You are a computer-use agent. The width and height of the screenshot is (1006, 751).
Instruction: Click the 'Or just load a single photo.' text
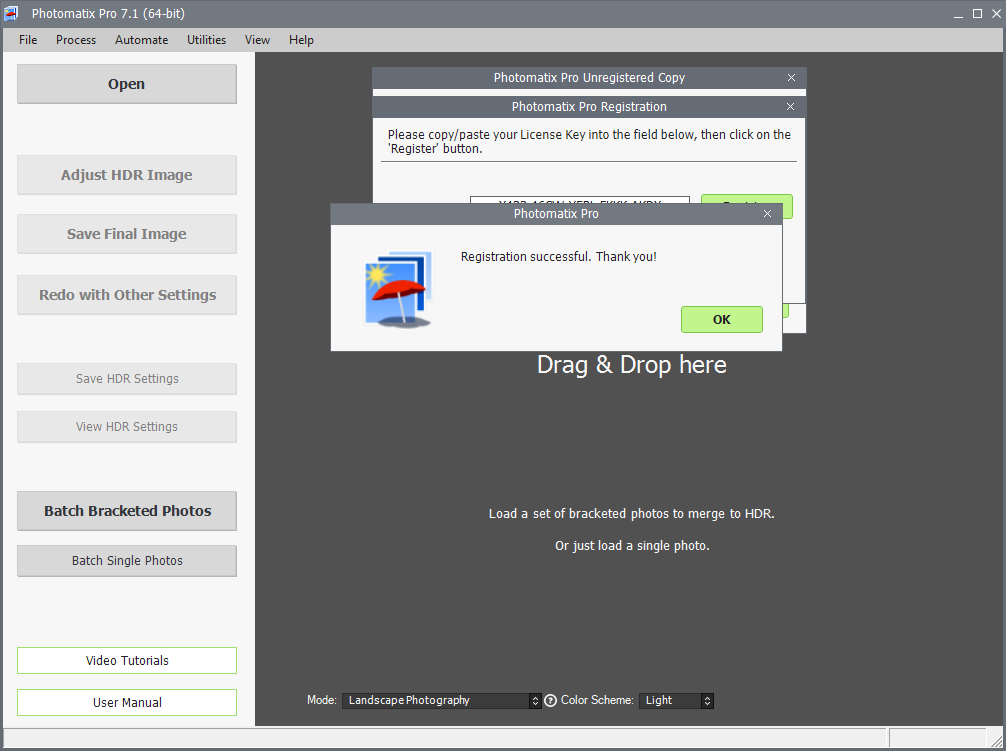(x=632, y=546)
